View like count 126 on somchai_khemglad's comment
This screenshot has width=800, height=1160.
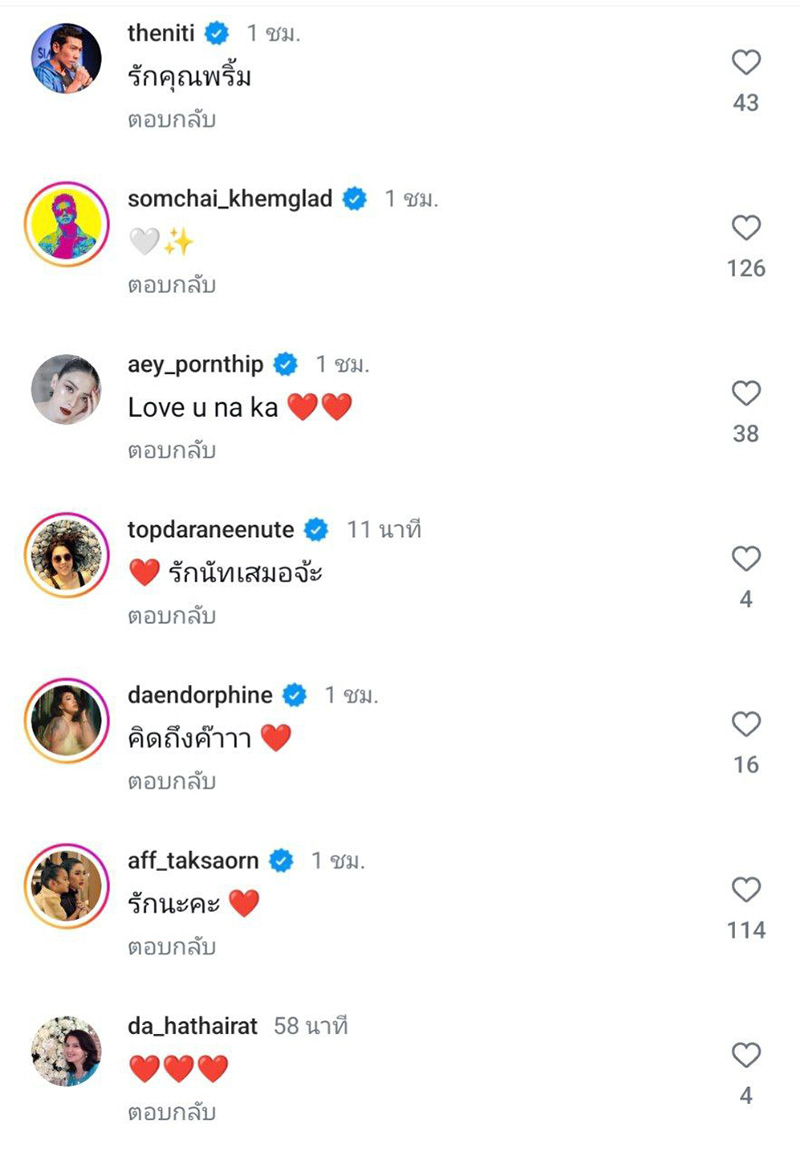point(745,268)
